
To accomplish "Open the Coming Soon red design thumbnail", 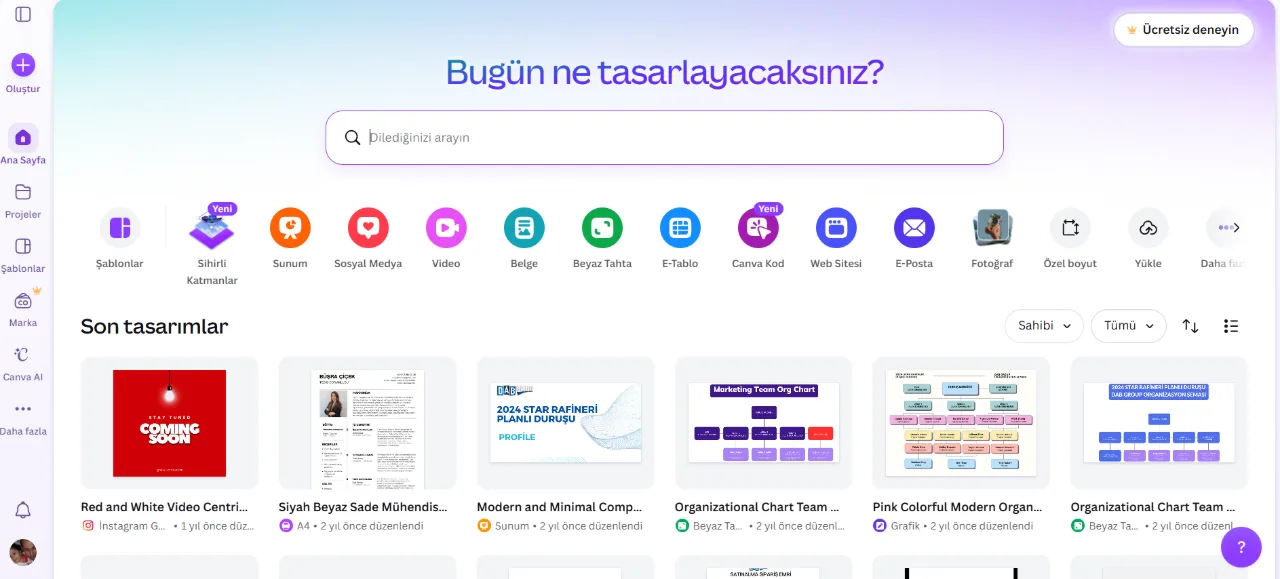I will click(x=169, y=423).
